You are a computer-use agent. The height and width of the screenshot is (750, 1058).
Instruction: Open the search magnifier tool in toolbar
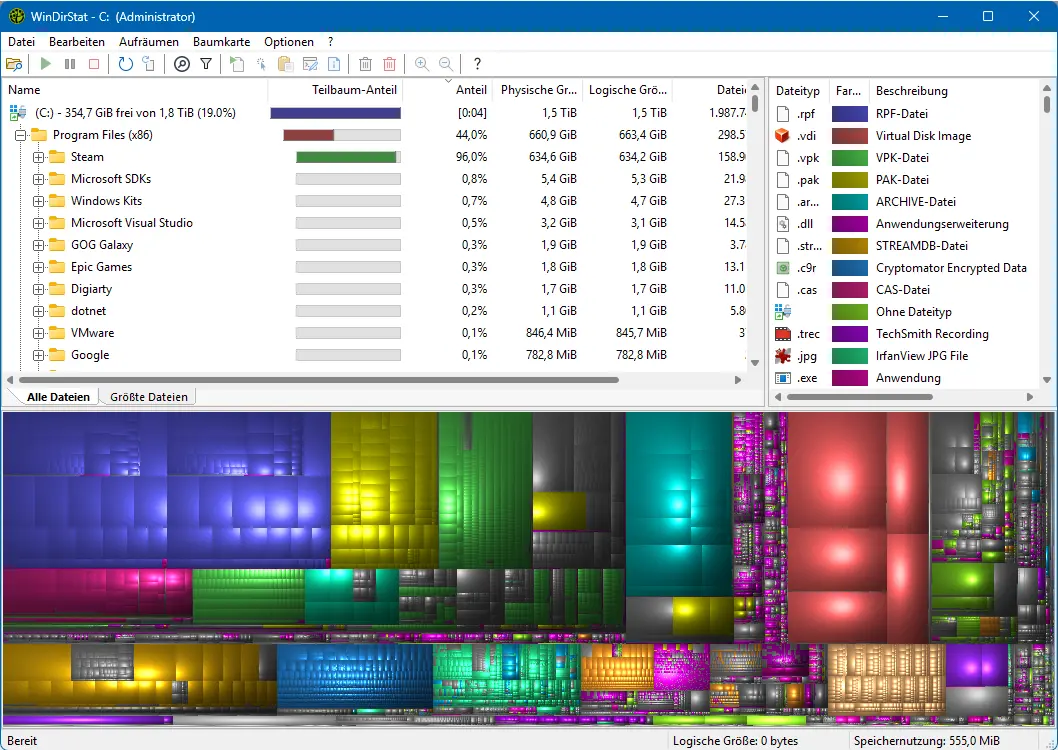(x=181, y=64)
